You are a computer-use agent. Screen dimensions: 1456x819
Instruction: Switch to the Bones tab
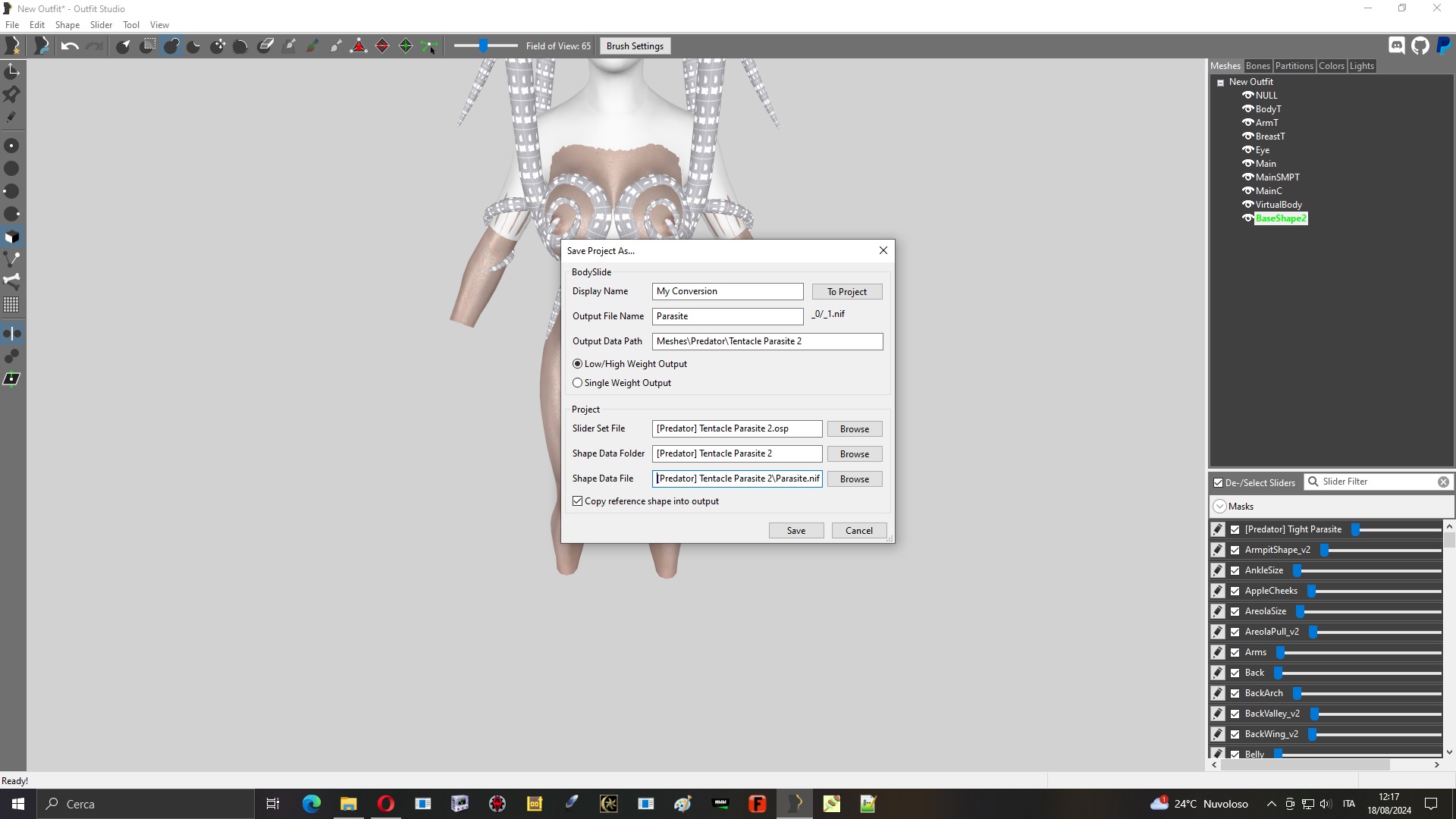tap(1257, 66)
